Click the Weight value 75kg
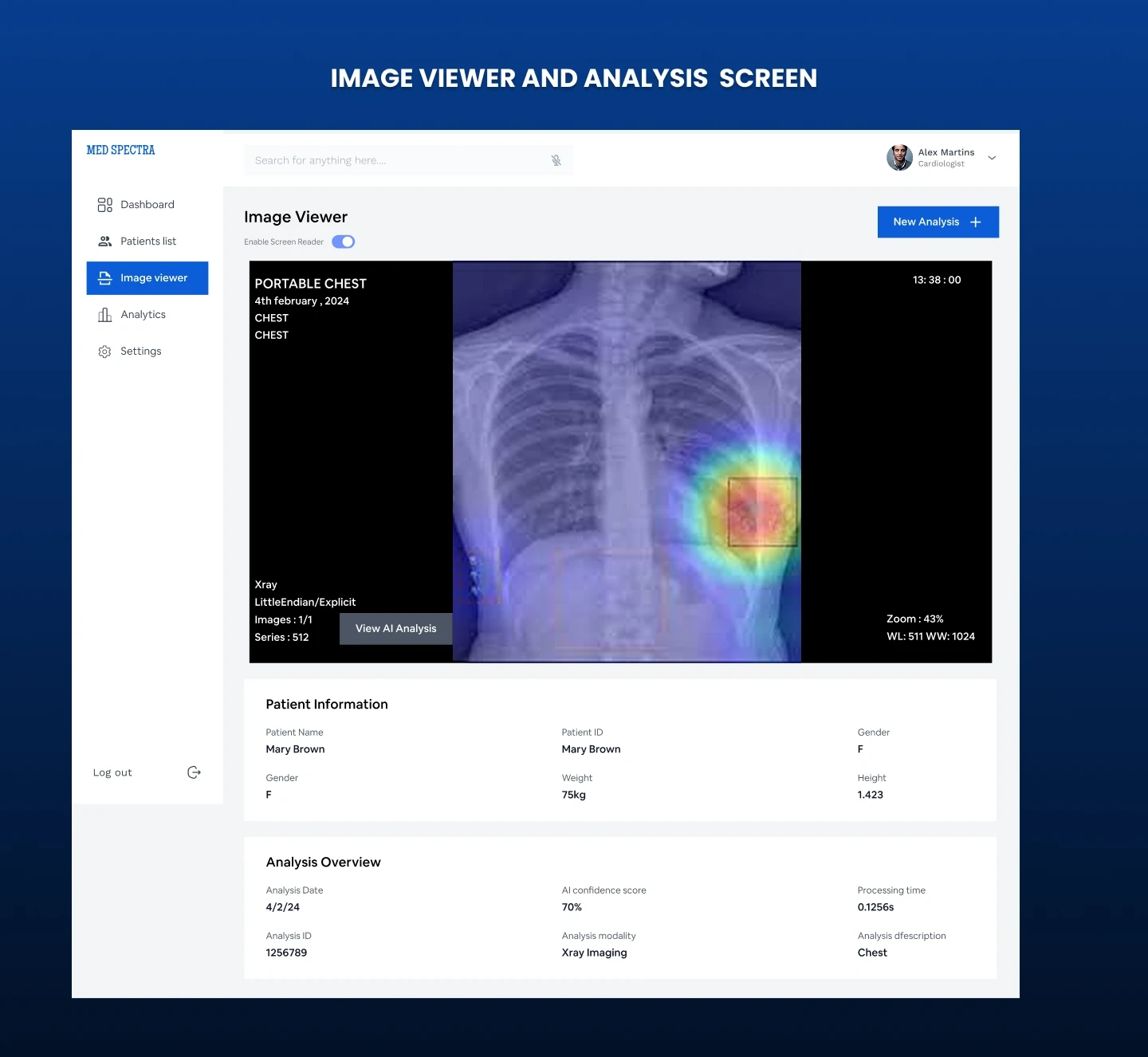This screenshot has width=1148, height=1057. 574,795
